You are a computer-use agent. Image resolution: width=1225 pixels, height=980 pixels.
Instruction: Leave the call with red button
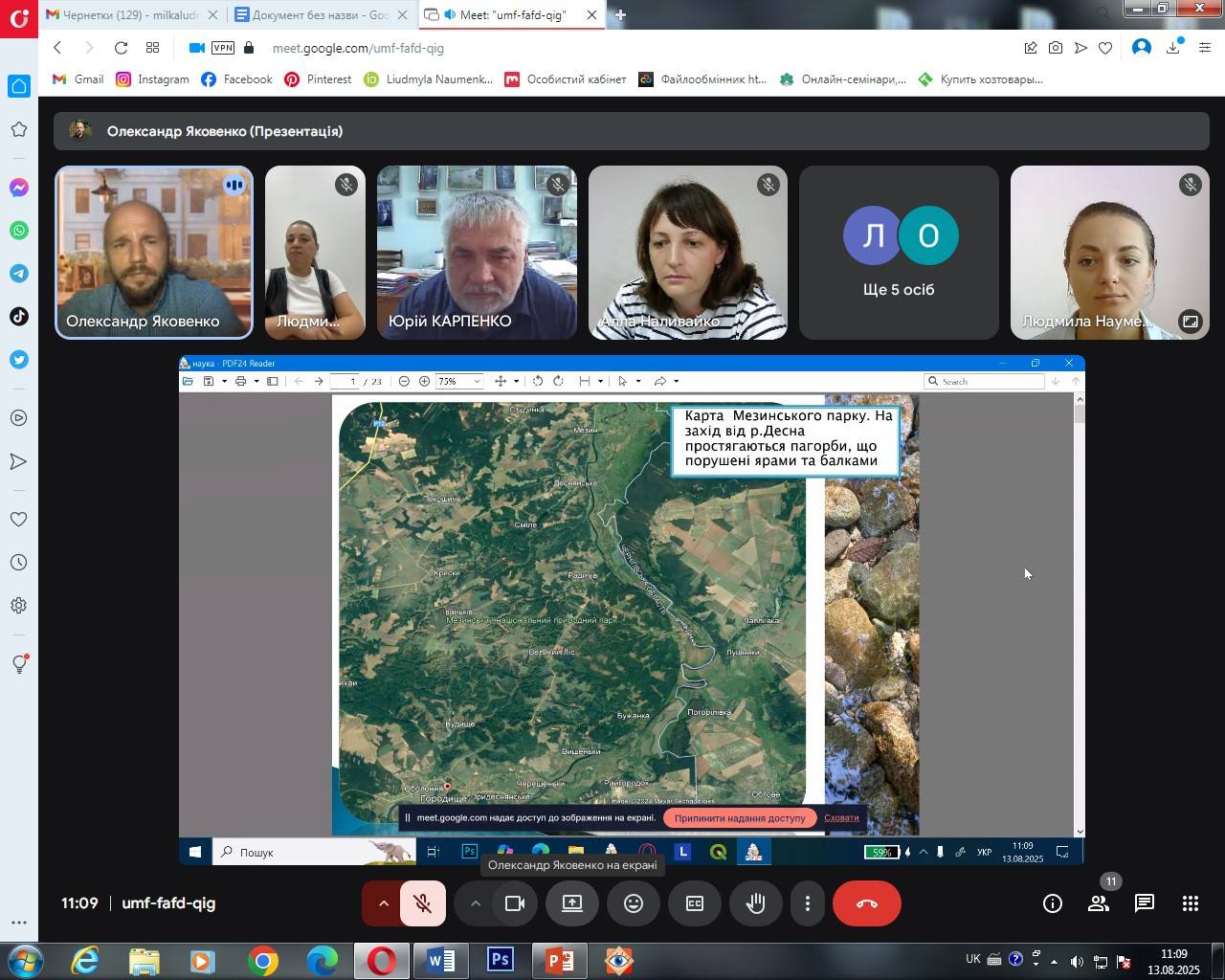[867, 903]
